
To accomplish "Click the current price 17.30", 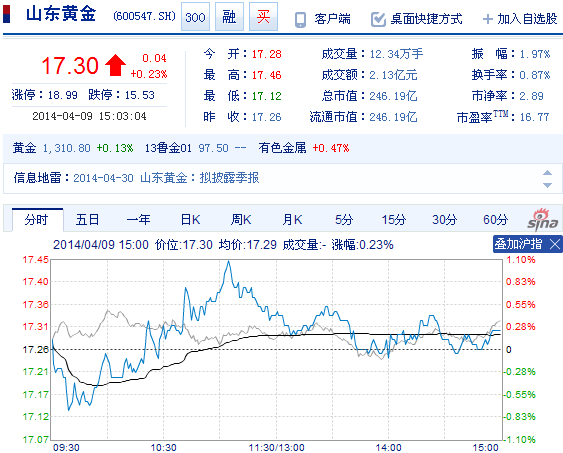I will point(70,66).
